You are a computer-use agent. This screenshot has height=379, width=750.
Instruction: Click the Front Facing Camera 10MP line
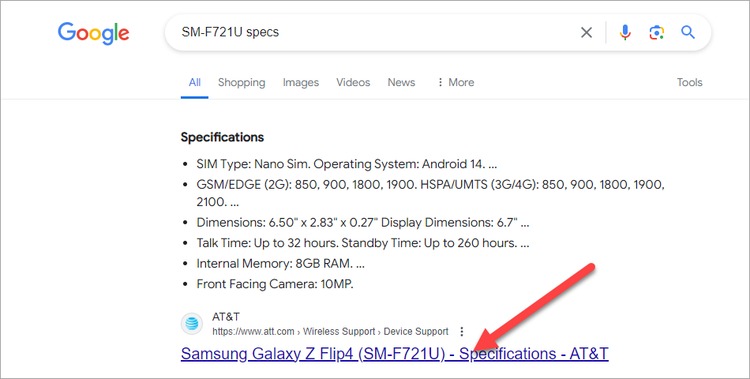(x=275, y=284)
